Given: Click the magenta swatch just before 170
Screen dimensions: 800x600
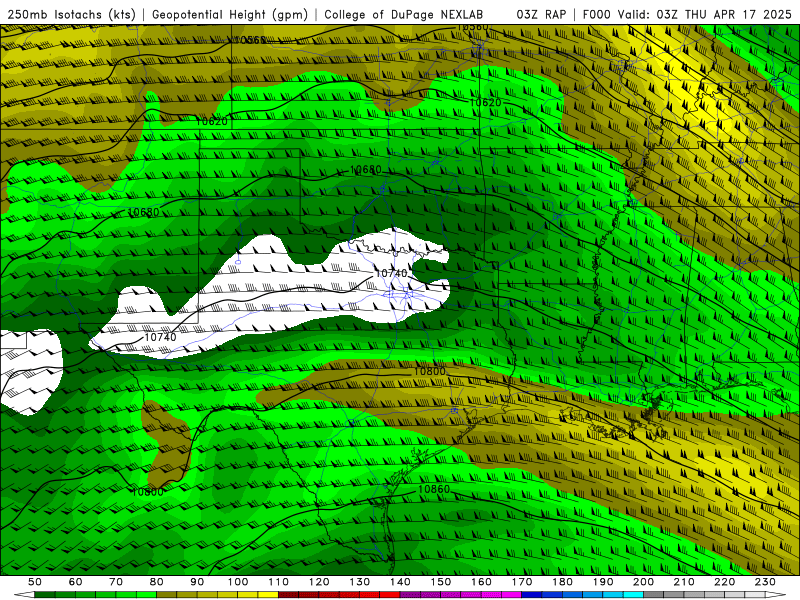Looking at the screenshot, I should pos(512,595).
